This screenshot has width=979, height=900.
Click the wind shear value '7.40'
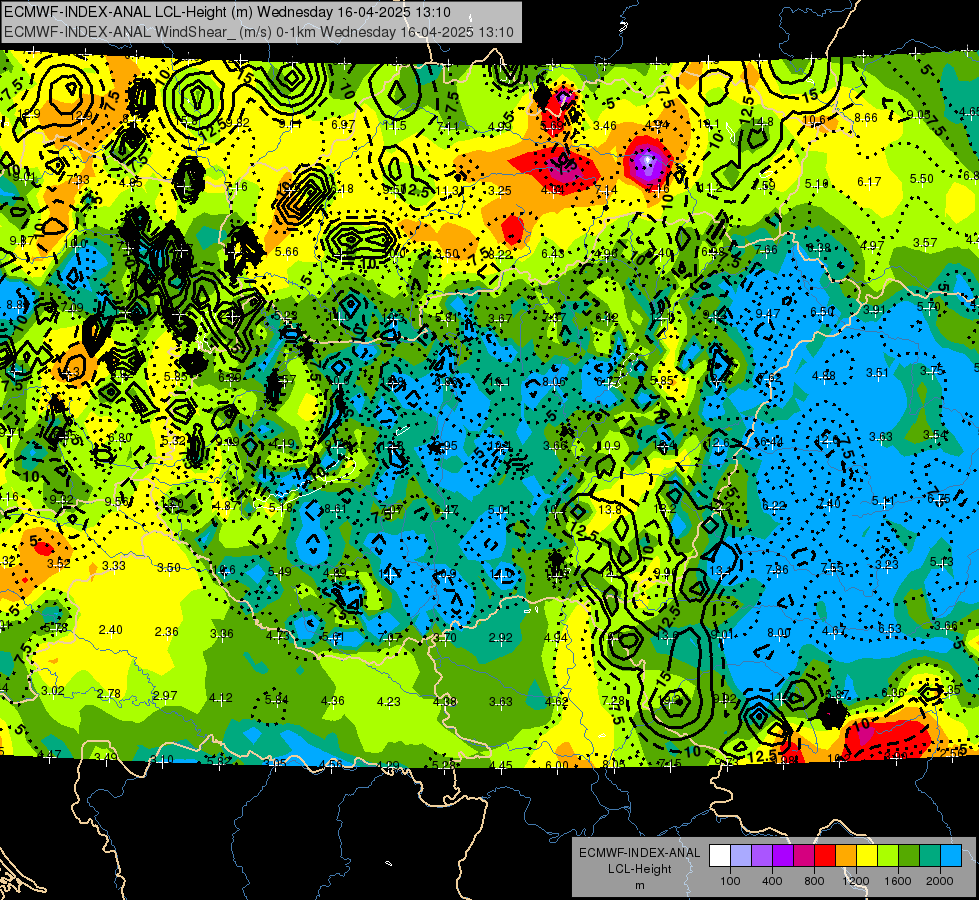point(829,504)
